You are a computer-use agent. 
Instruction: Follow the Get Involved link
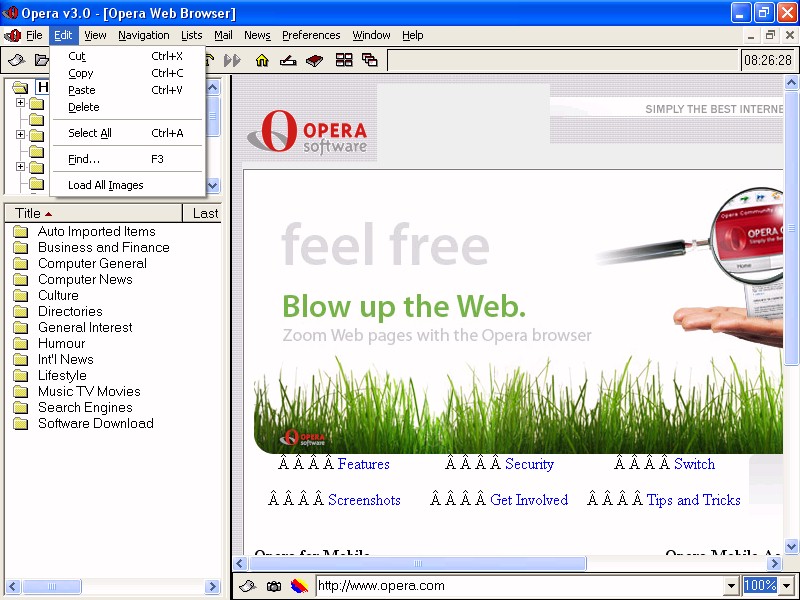(x=529, y=499)
